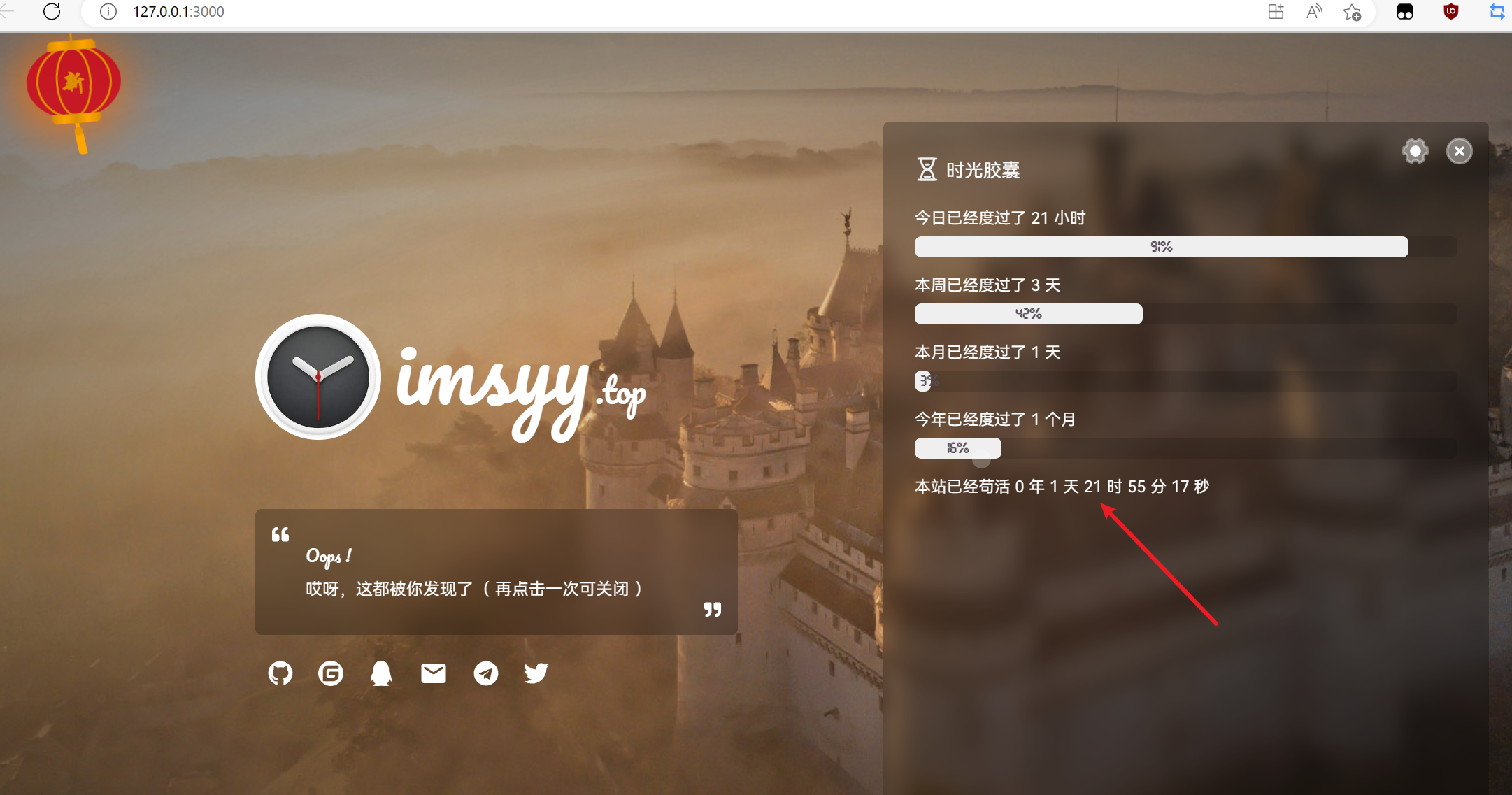Screen dimensions: 1512x795
Task: Click the Twitter bird icon
Action: pos(536,673)
